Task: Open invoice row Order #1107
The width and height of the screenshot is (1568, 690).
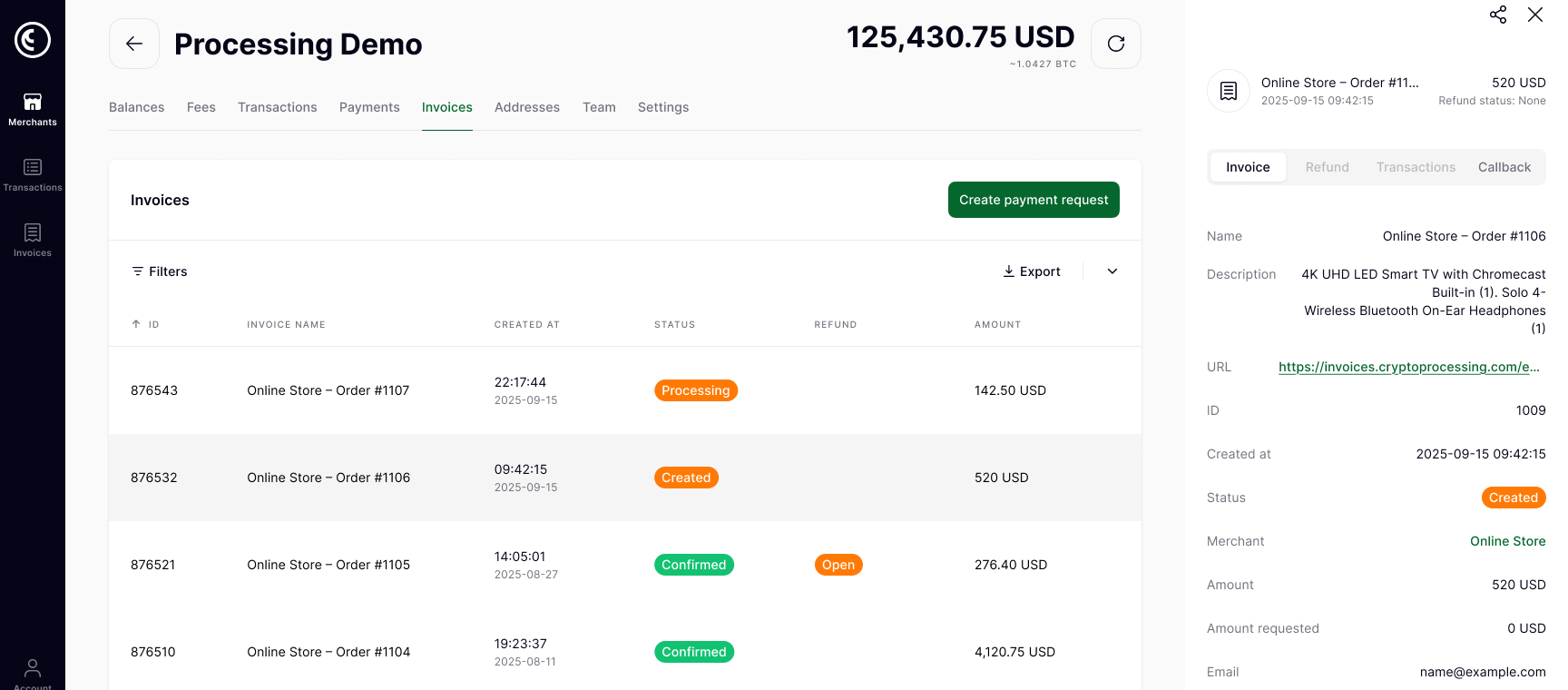Action: [625, 390]
